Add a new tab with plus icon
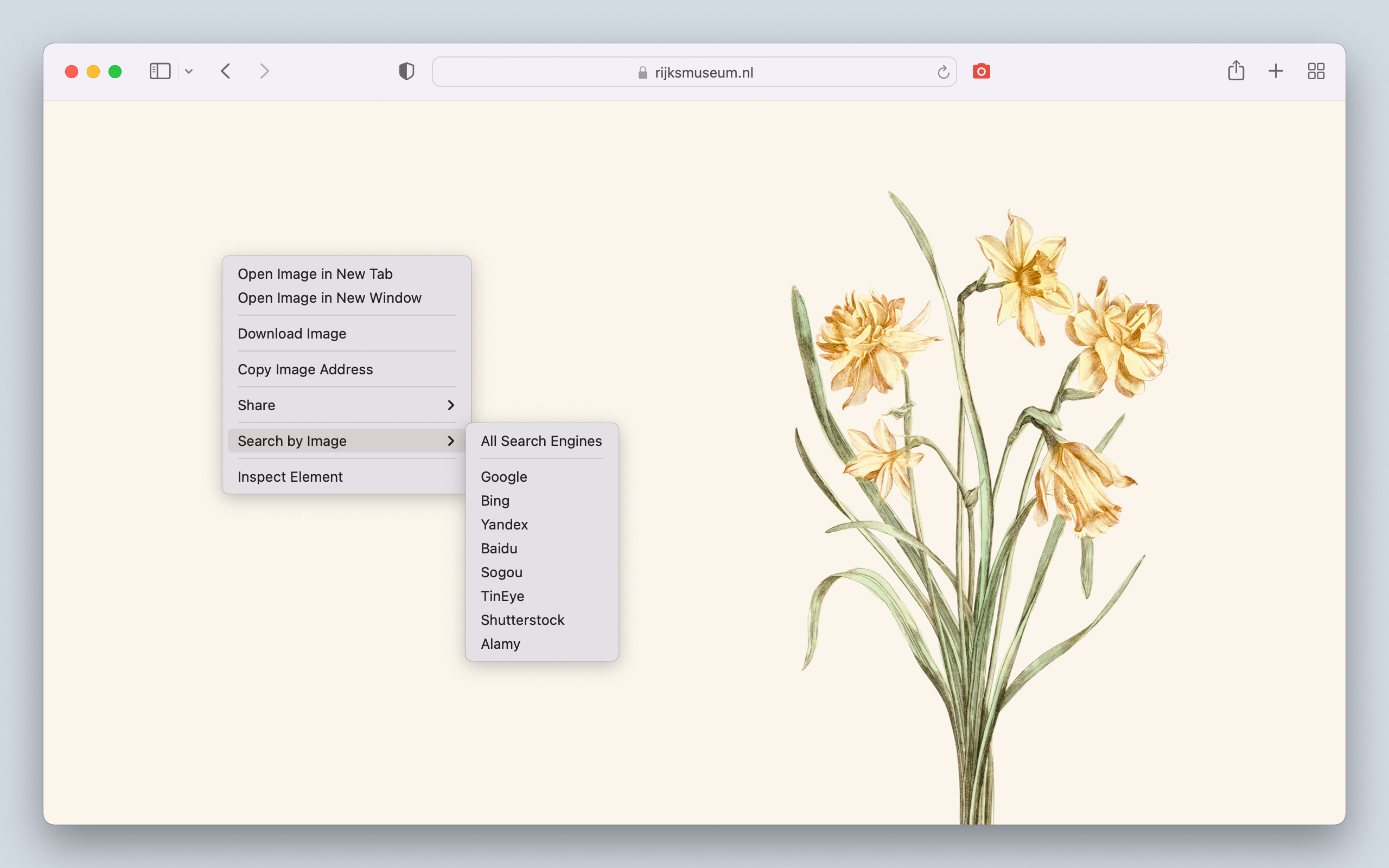The image size is (1389, 868). [x=1276, y=71]
